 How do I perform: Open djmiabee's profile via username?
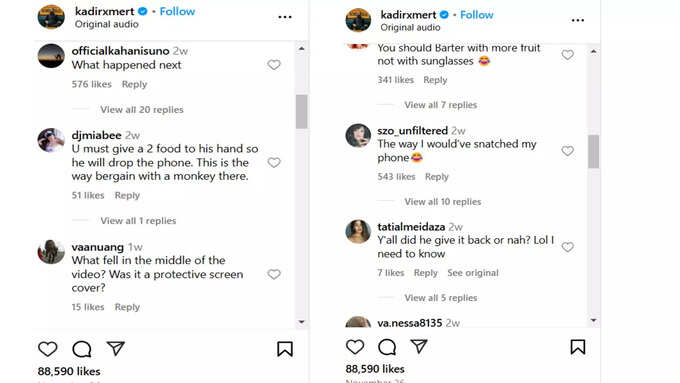pos(96,135)
